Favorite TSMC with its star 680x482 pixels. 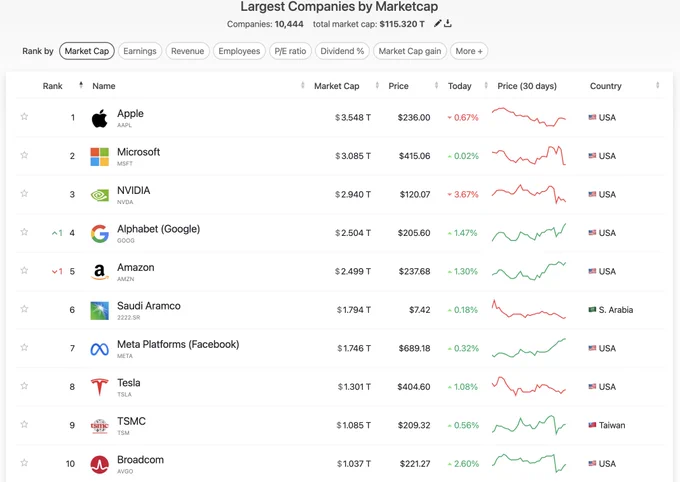click(x=24, y=424)
